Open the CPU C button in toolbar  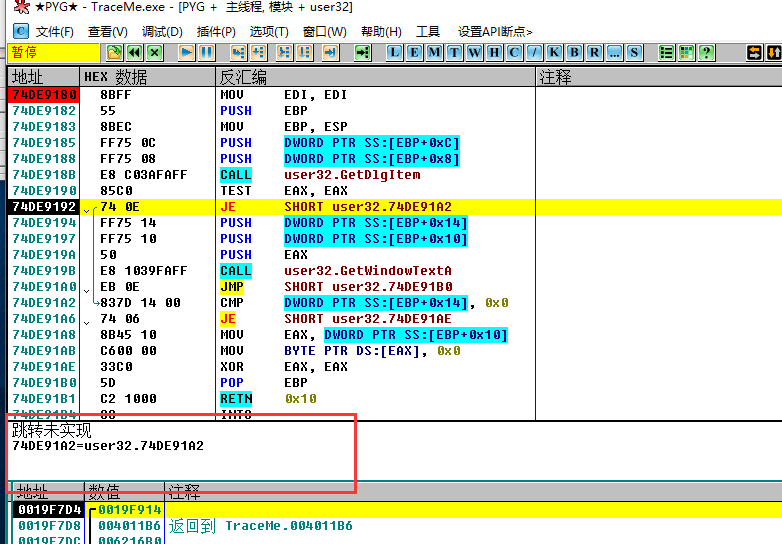tap(514, 52)
